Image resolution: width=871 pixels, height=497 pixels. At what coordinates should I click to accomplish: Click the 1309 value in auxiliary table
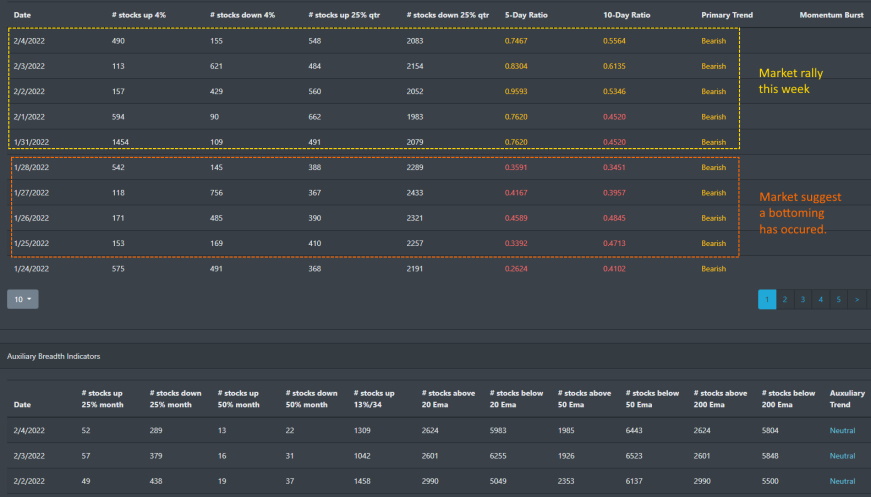click(x=362, y=430)
